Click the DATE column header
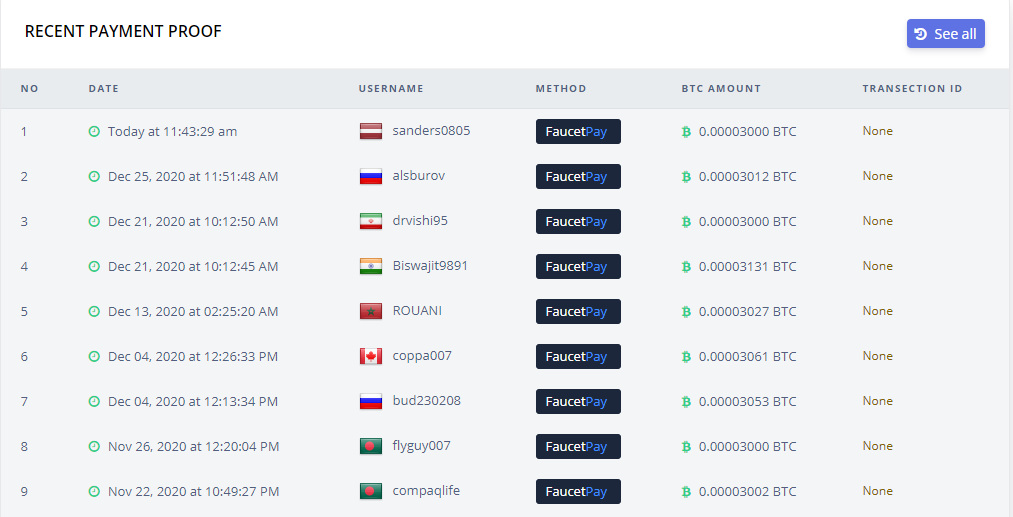The image size is (1013, 517). [103, 89]
